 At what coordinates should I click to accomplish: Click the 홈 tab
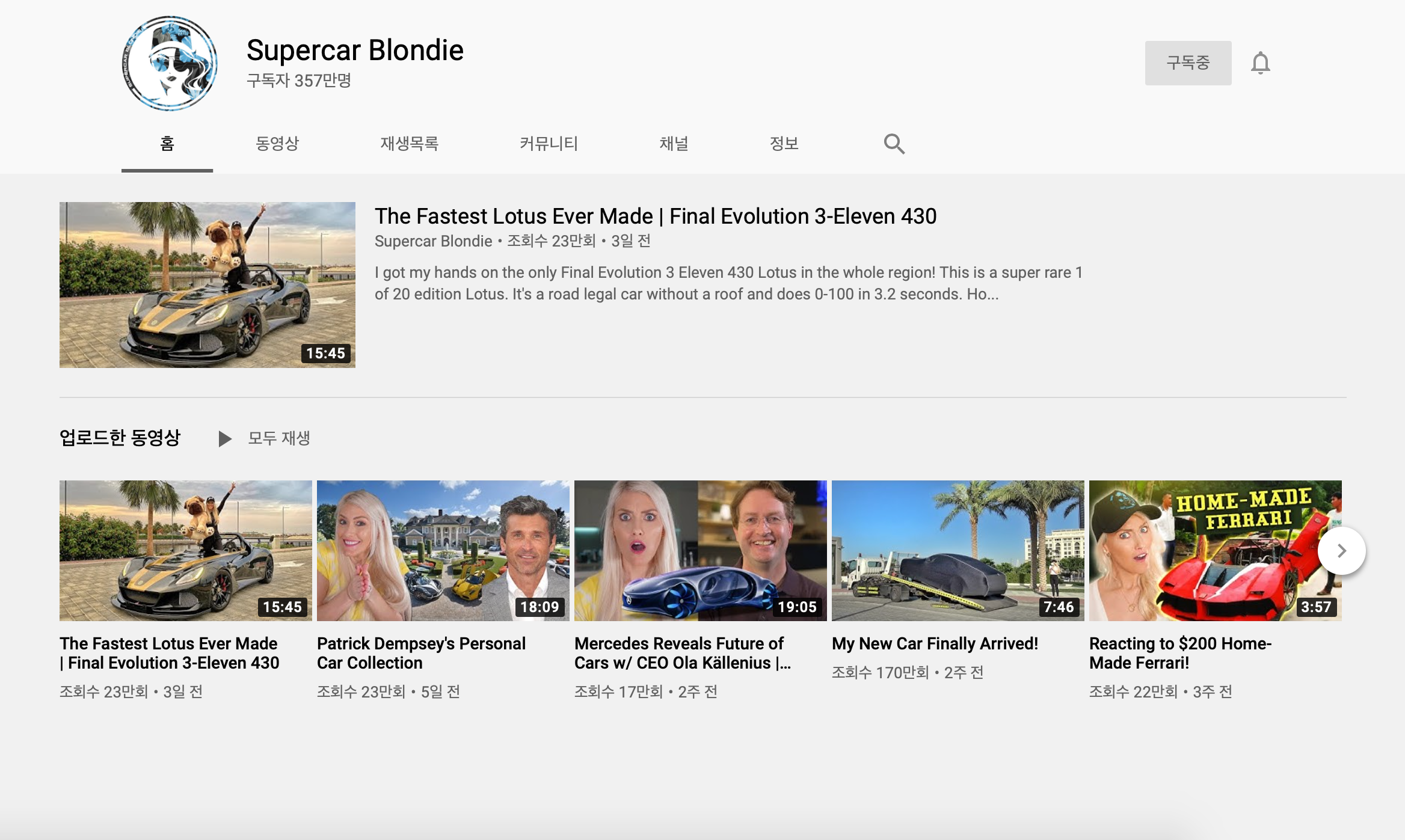(x=167, y=144)
